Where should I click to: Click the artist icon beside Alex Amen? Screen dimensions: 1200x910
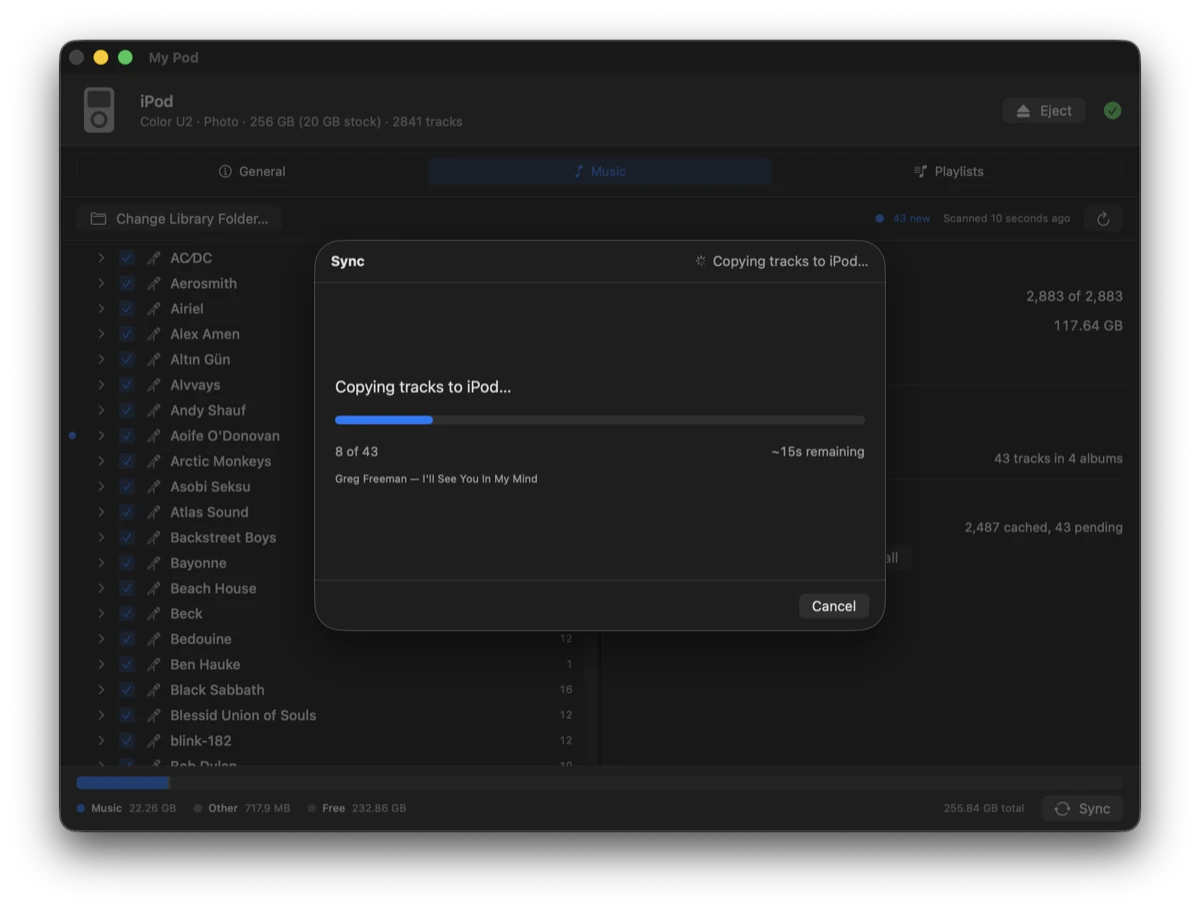pyautogui.click(x=153, y=334)
